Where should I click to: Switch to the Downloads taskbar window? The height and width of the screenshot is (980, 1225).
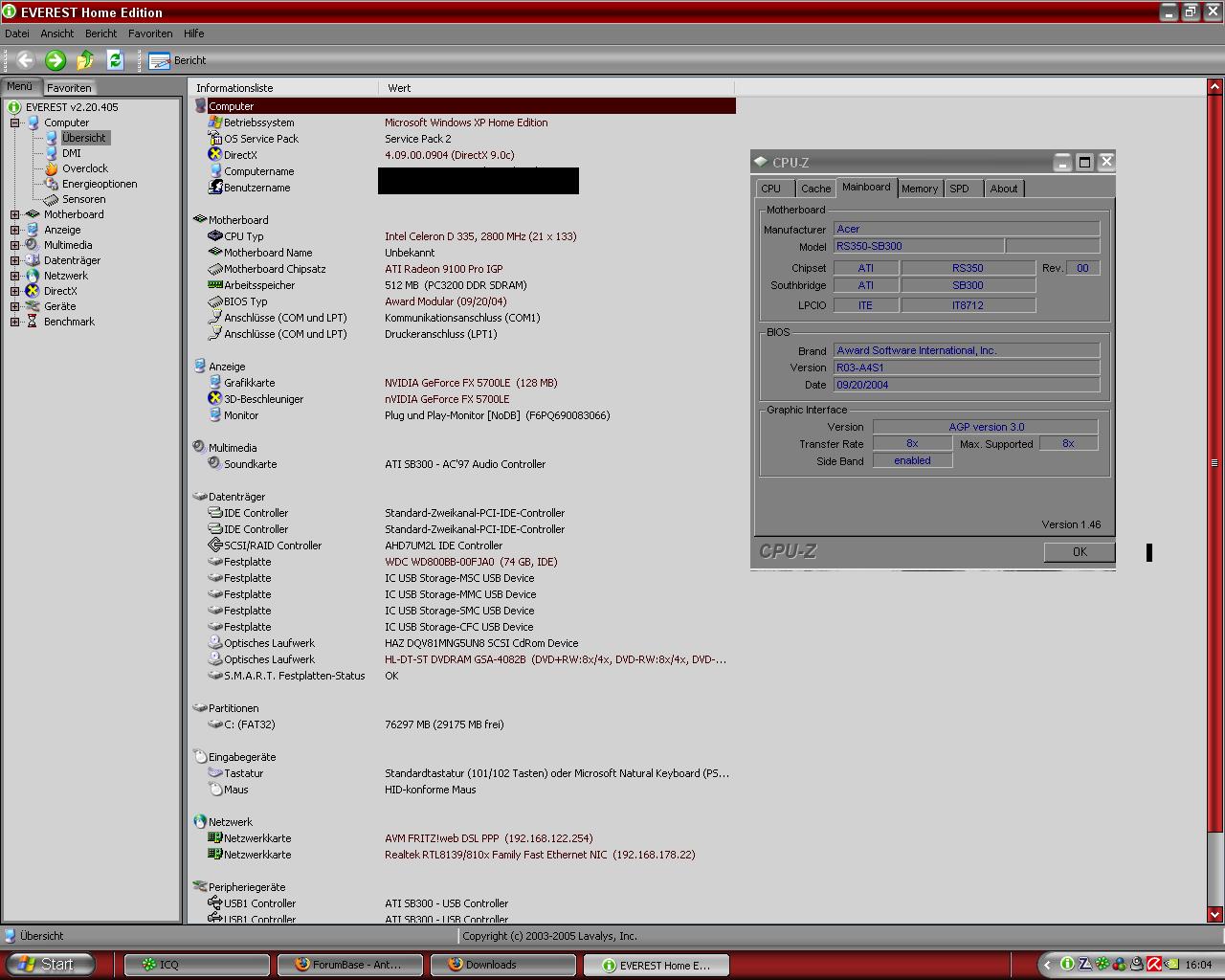click(502, 965)
